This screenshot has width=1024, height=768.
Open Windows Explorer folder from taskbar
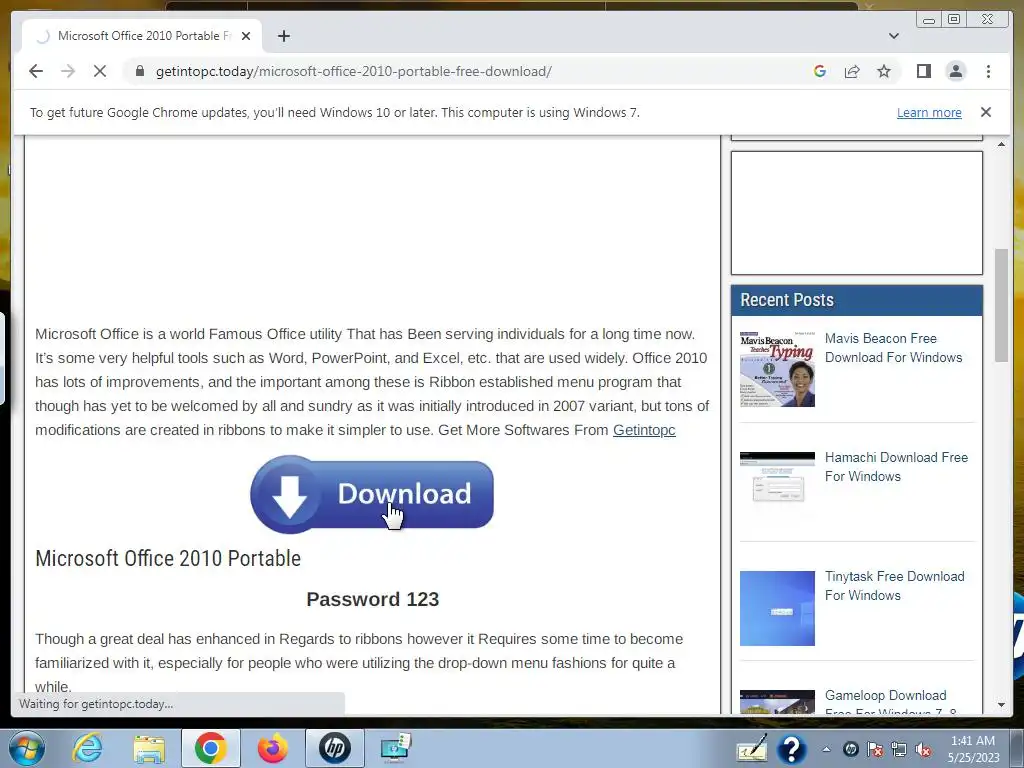coord(149,748)
